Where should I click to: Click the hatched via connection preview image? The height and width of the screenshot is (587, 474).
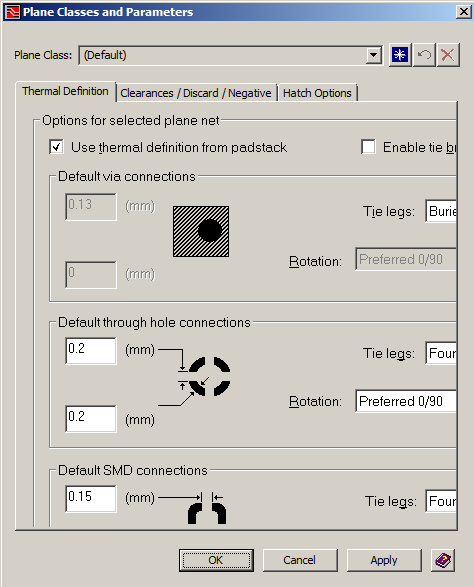(201, 231)
